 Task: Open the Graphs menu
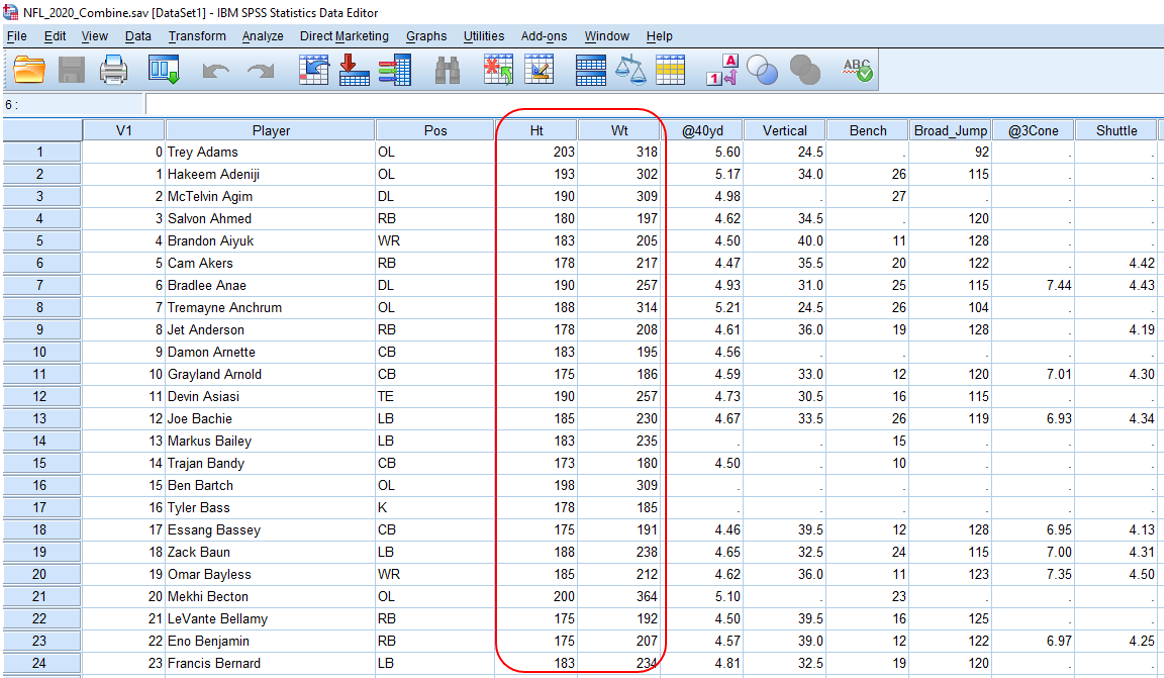[x=426, y=36]
